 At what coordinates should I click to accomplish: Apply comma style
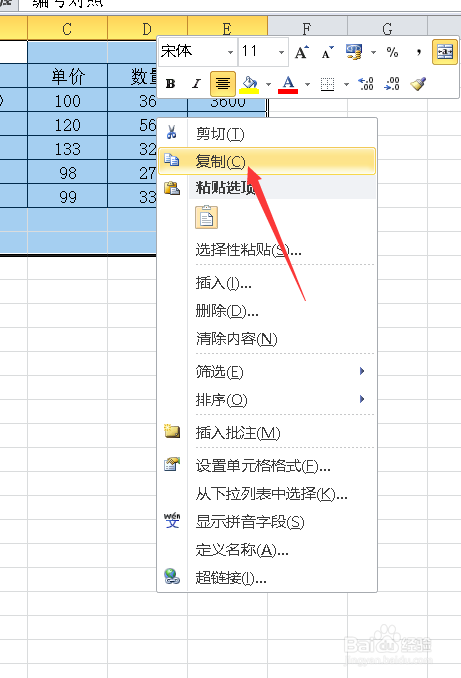(x=418, y=52)
